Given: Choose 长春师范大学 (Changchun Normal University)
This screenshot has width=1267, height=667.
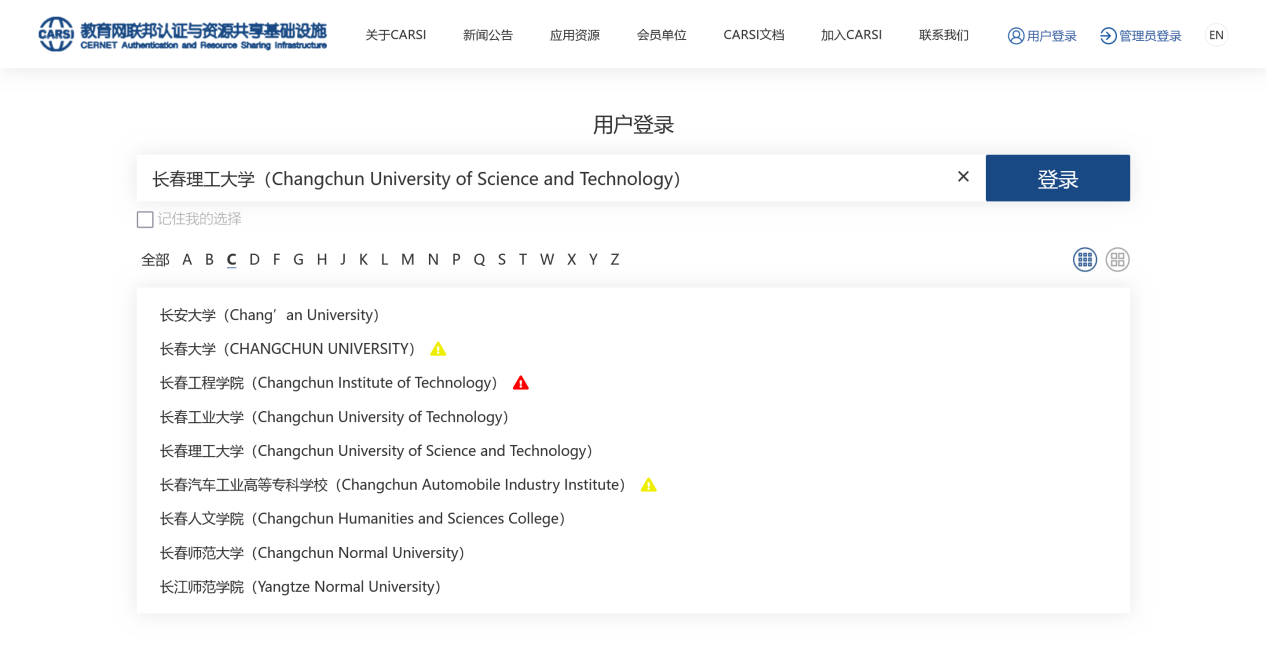Looking at the screenshot, I should point(313,553).
